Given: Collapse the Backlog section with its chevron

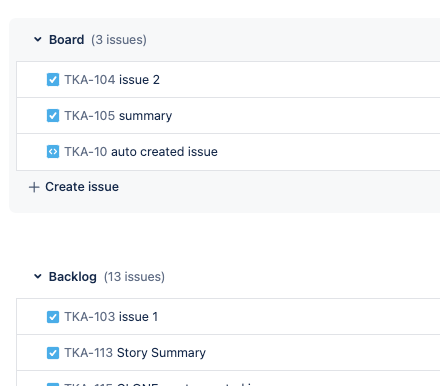Looking at the screenshot, I should [38, 277].
